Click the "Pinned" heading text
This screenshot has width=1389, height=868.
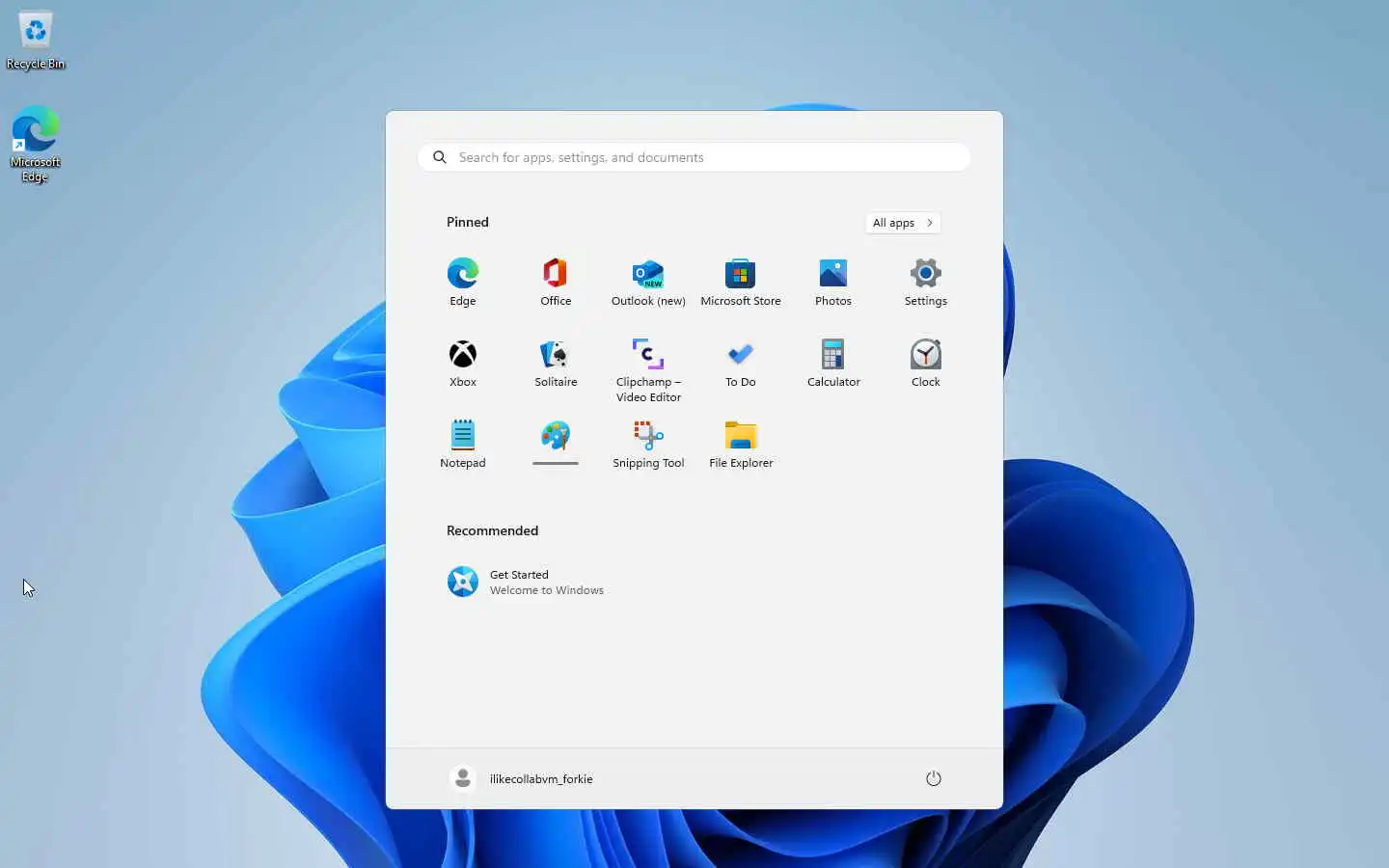468,222
